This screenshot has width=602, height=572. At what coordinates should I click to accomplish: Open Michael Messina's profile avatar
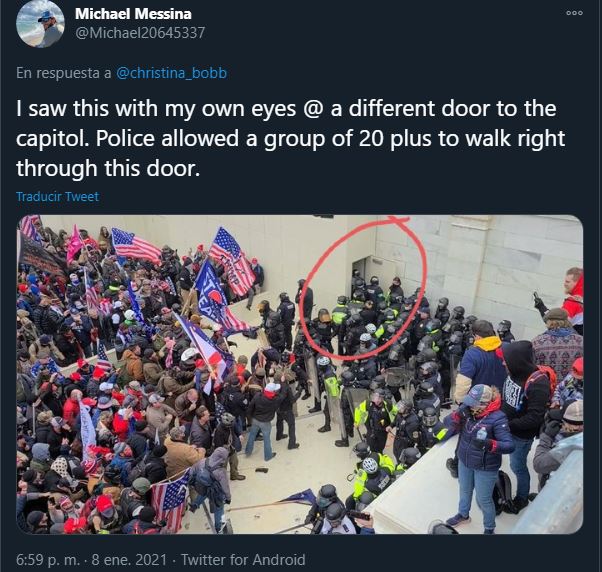40,24
